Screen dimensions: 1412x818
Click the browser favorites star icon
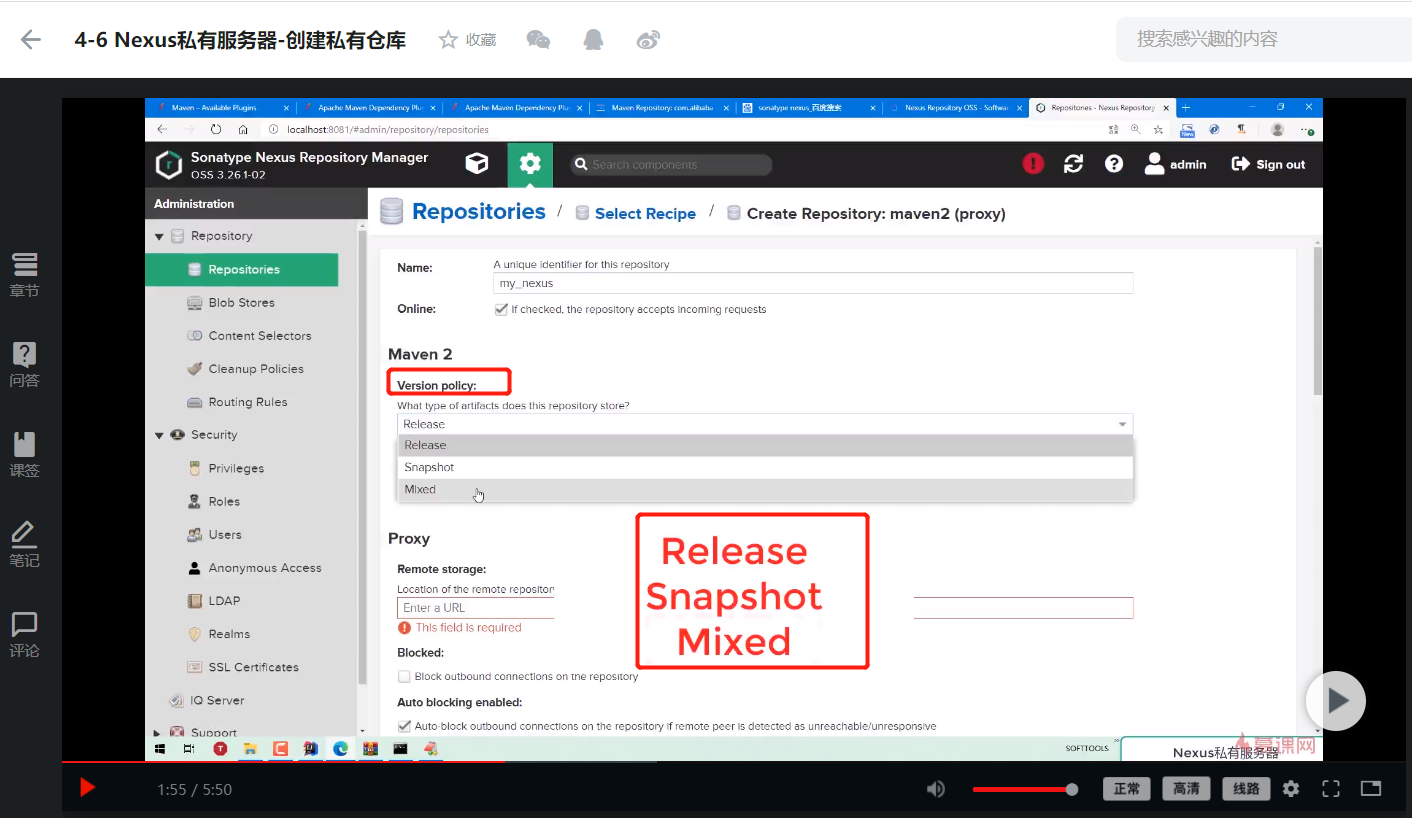(1158, 129)
